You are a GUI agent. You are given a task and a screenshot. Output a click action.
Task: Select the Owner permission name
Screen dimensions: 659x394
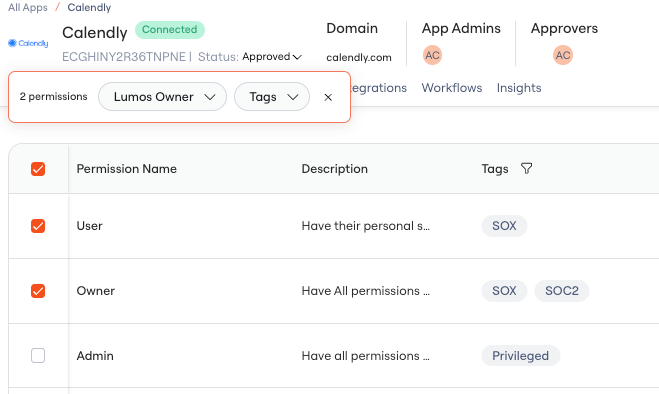point(95,291)
